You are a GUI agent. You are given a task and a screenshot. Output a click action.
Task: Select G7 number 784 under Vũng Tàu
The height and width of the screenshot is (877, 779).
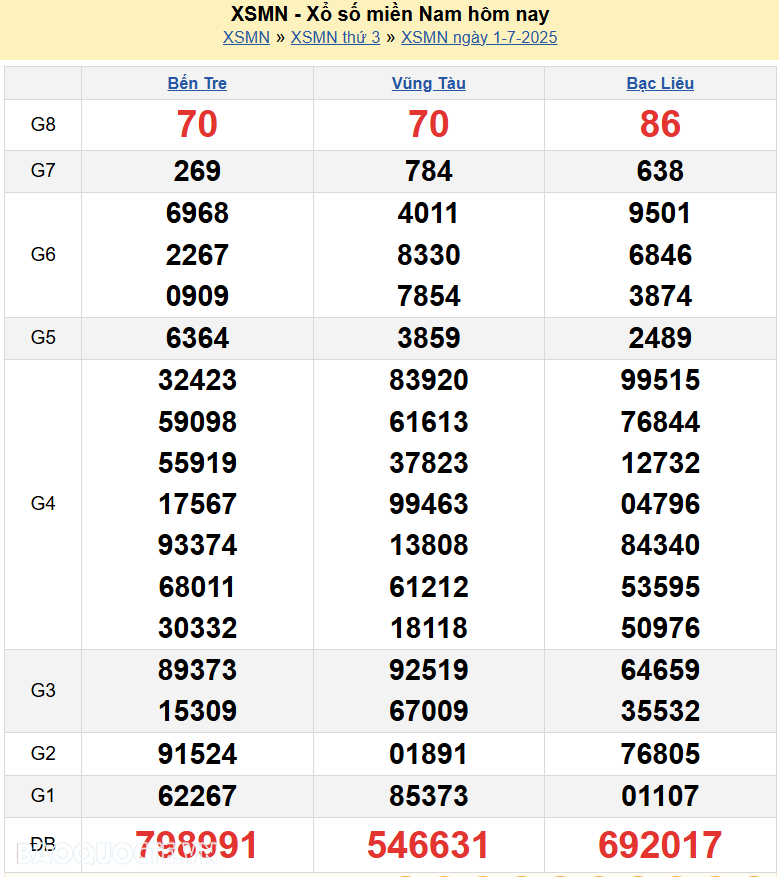click(429, 171)
